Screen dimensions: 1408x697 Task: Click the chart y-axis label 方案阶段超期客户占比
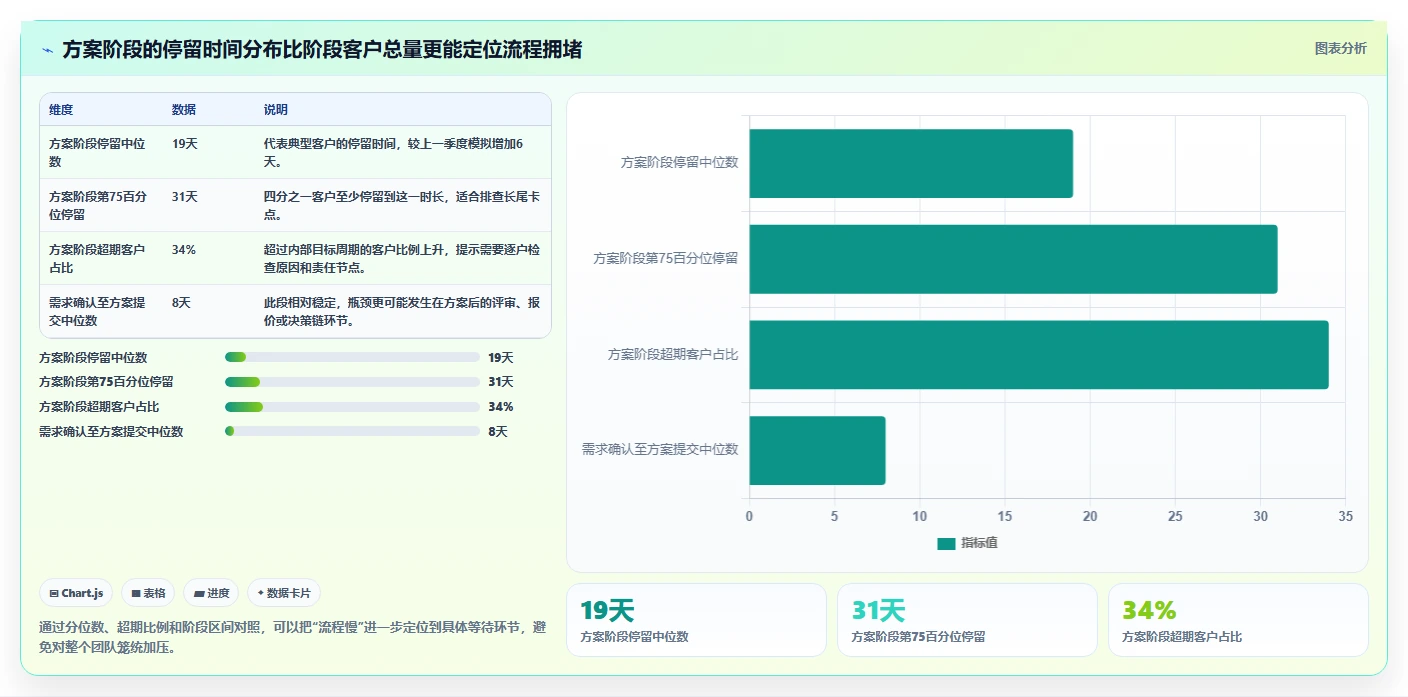673,354
